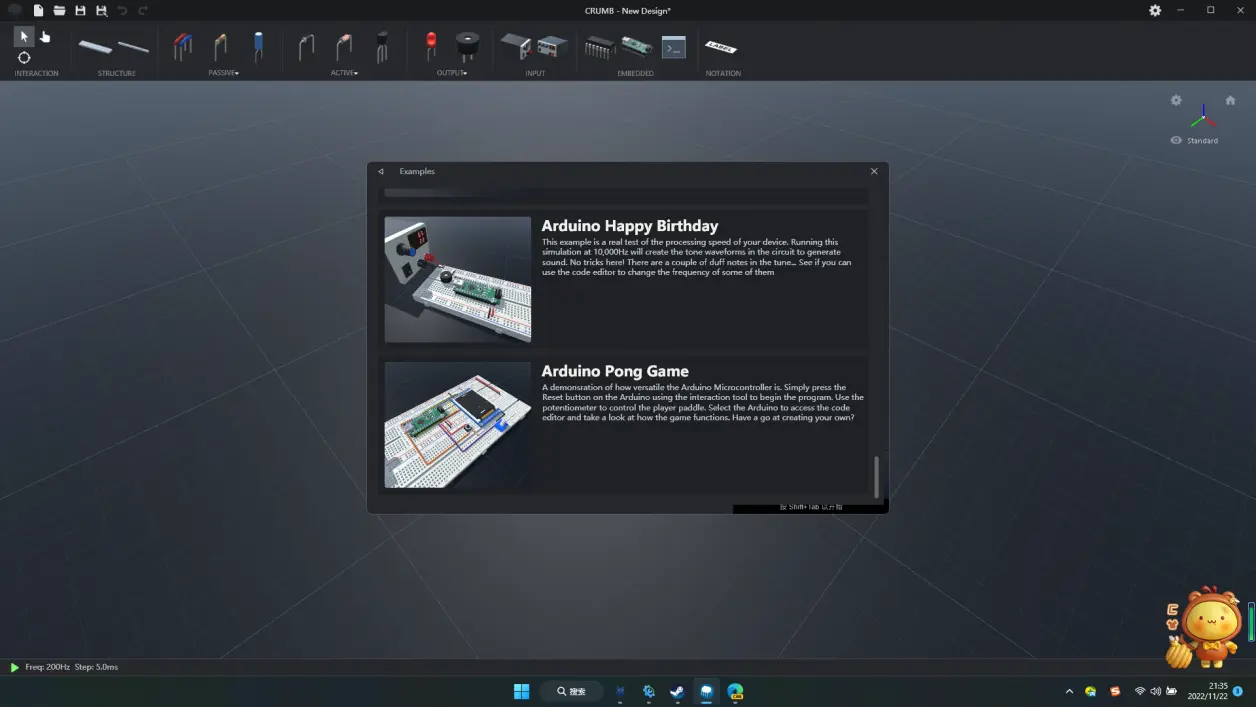
Task: Click the Examples list scrollbar thumb
Action: (876, 477)
